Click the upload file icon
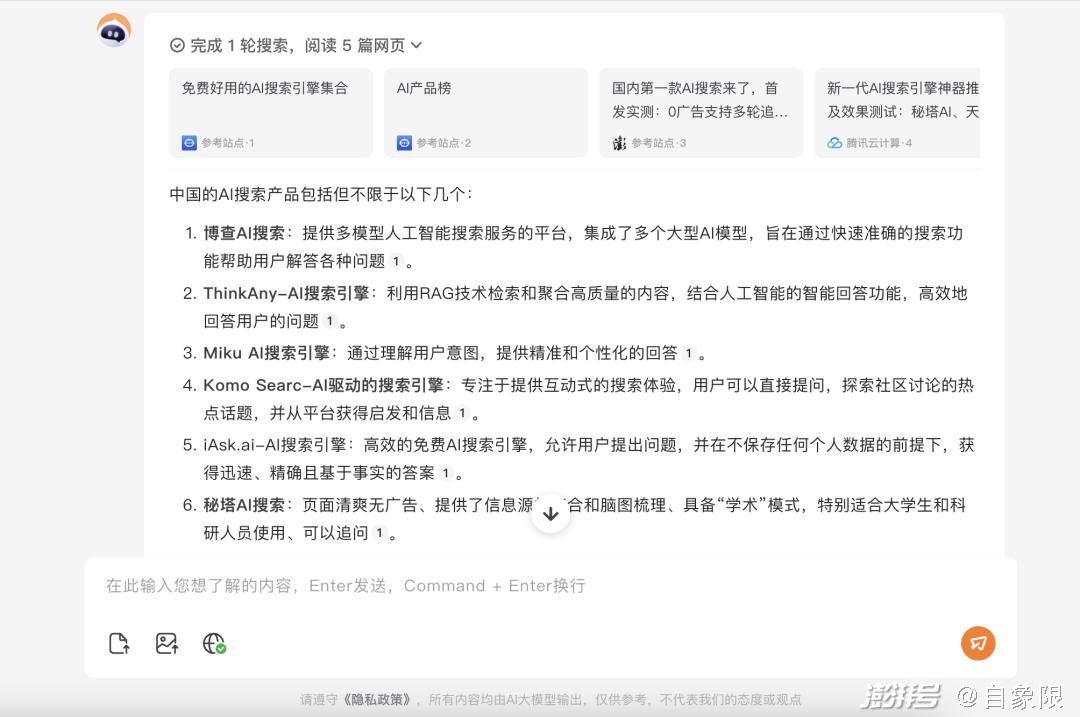 point(119,643)
